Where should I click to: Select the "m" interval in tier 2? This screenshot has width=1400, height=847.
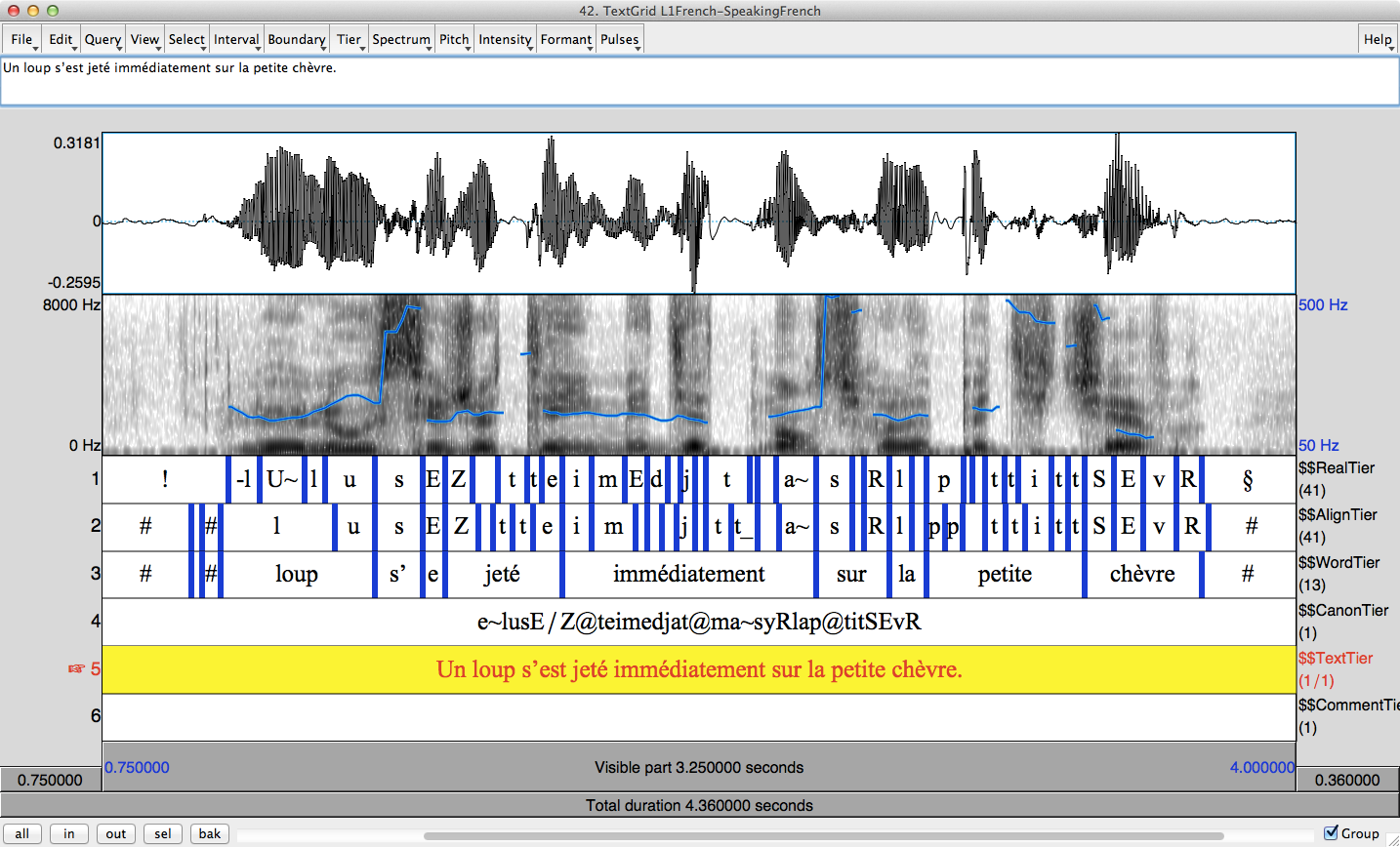613,527
